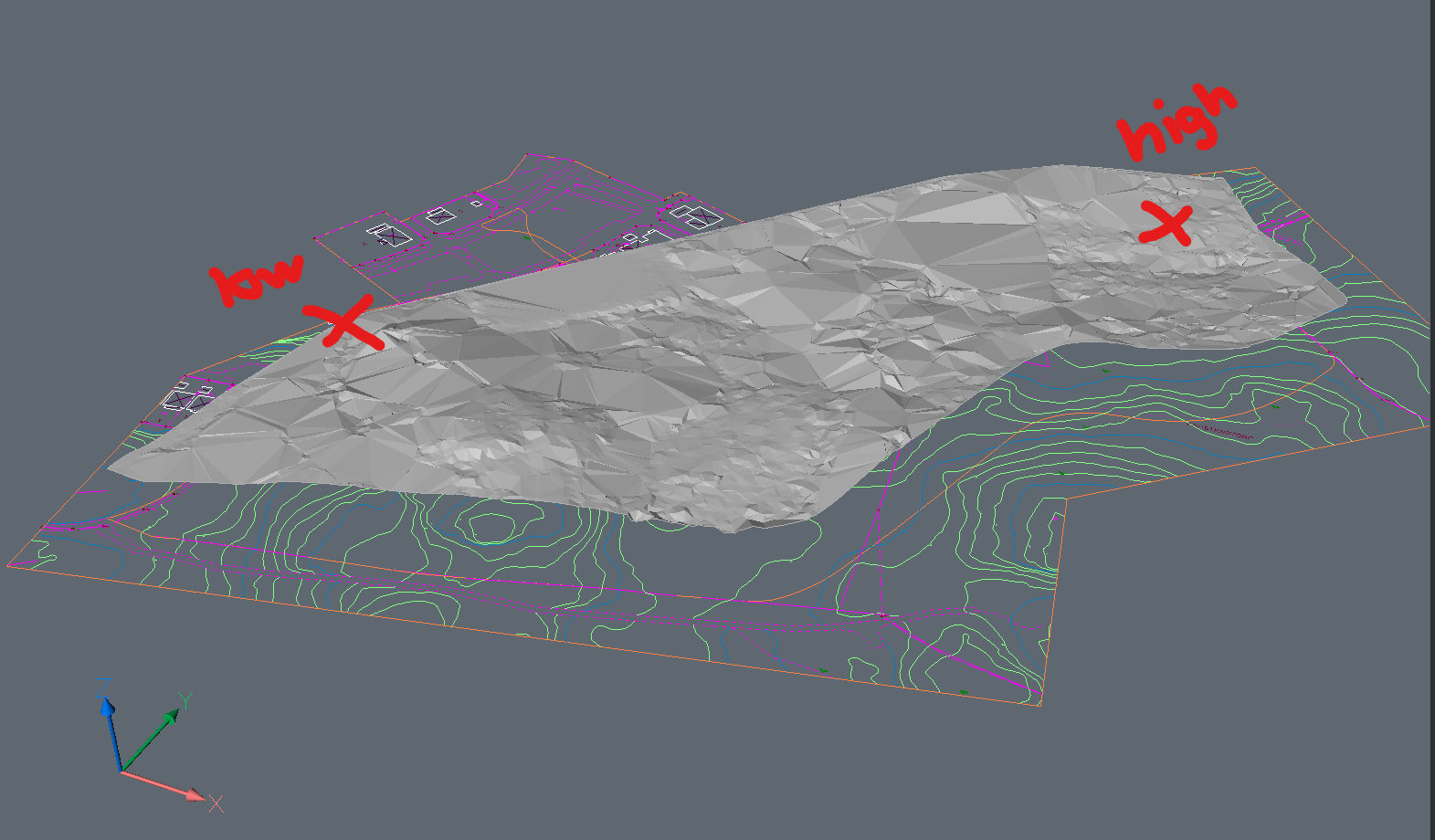Select the orange site boundary line along the bottom edge
Screen dimensions: 1435x840
click(525, 635)
